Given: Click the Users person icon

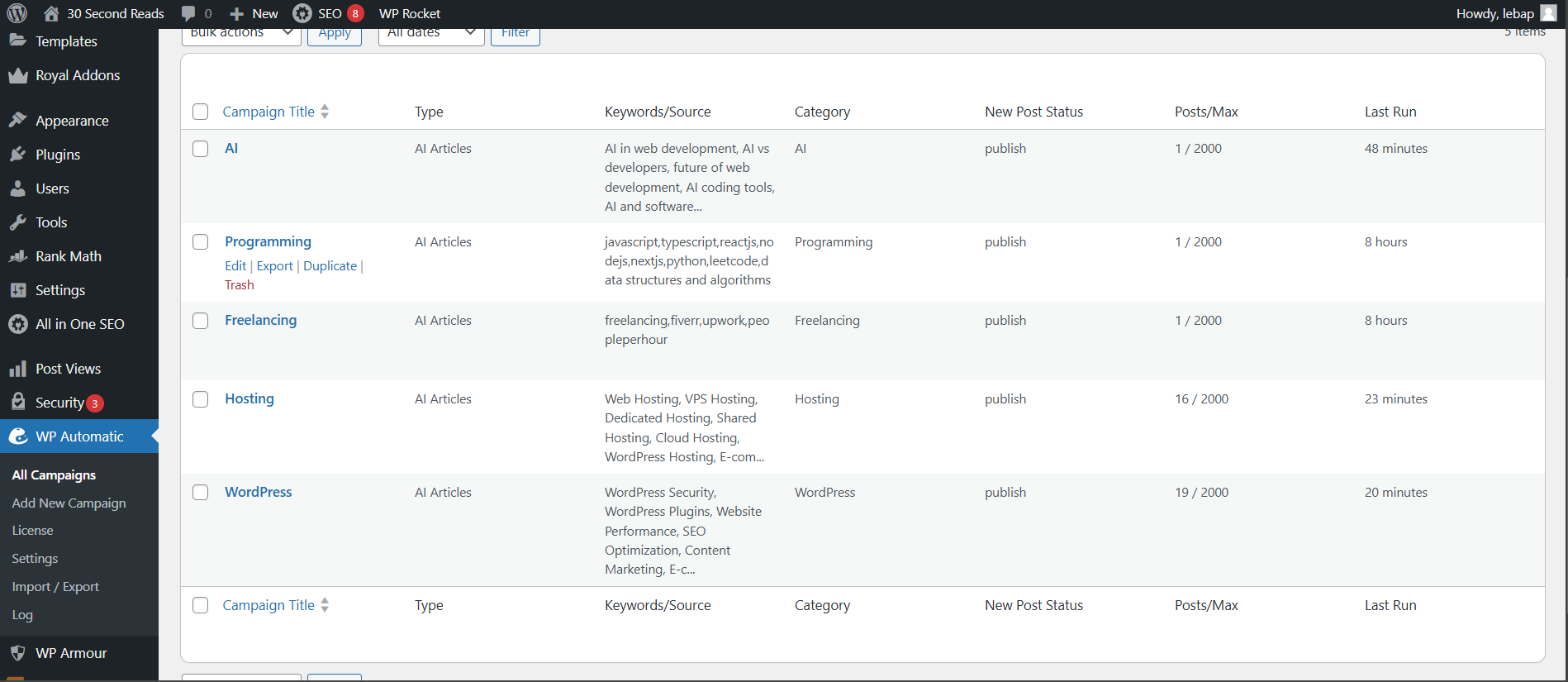Looking at the screenshot, I should 18,188.
